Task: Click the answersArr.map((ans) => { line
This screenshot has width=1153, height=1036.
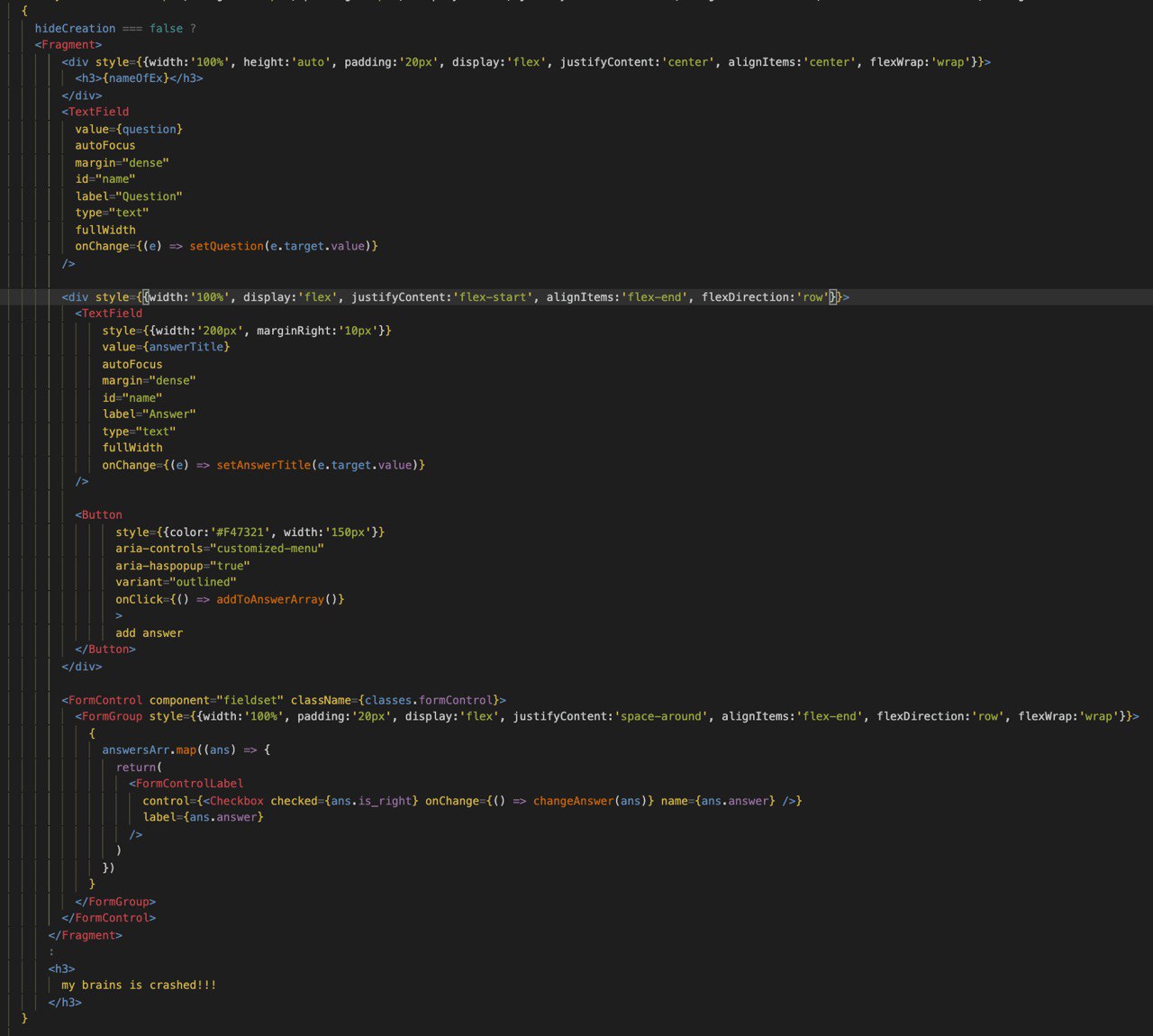Action: coord(186,750)
